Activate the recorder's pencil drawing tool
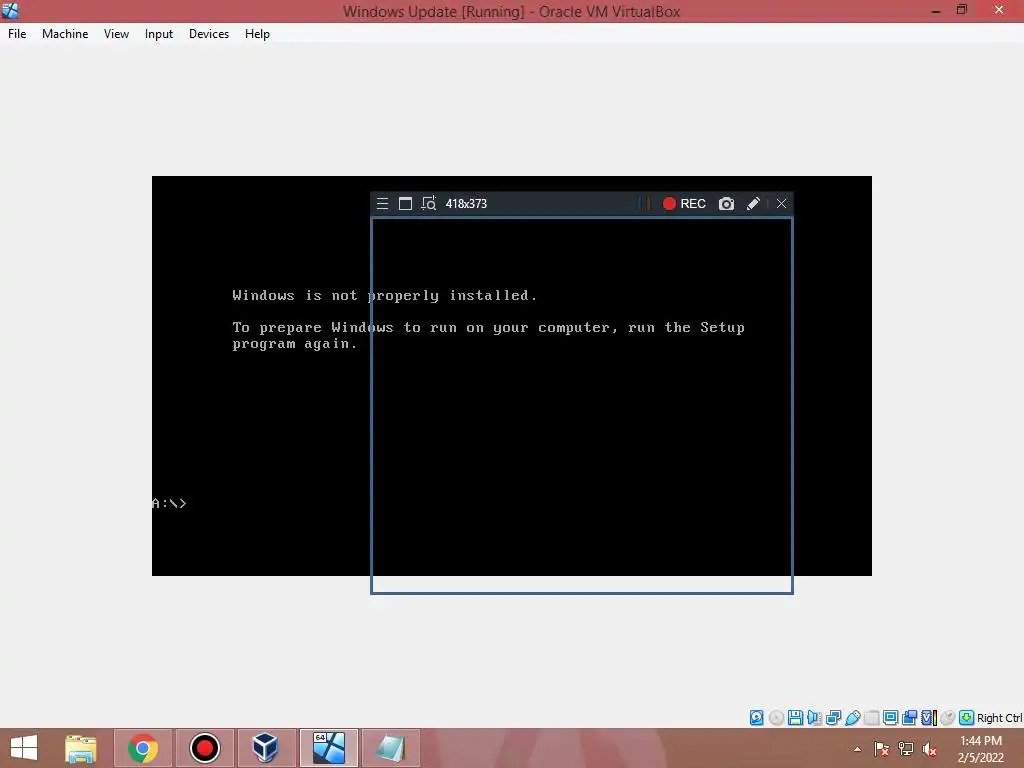The height and width of the screenshot is (768, 1024). [x=753, y=204]
